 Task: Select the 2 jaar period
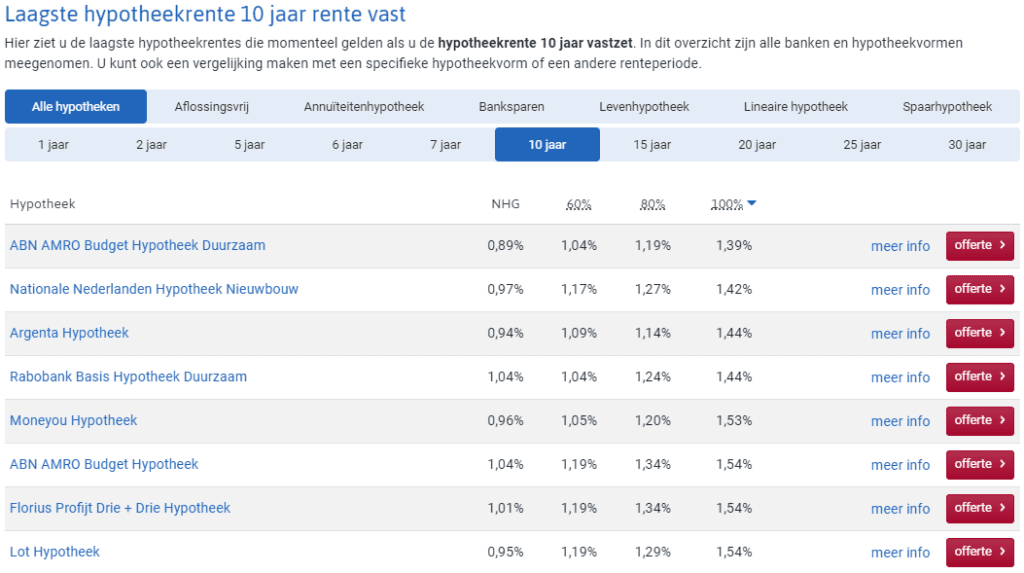click(x=152, y=144)
